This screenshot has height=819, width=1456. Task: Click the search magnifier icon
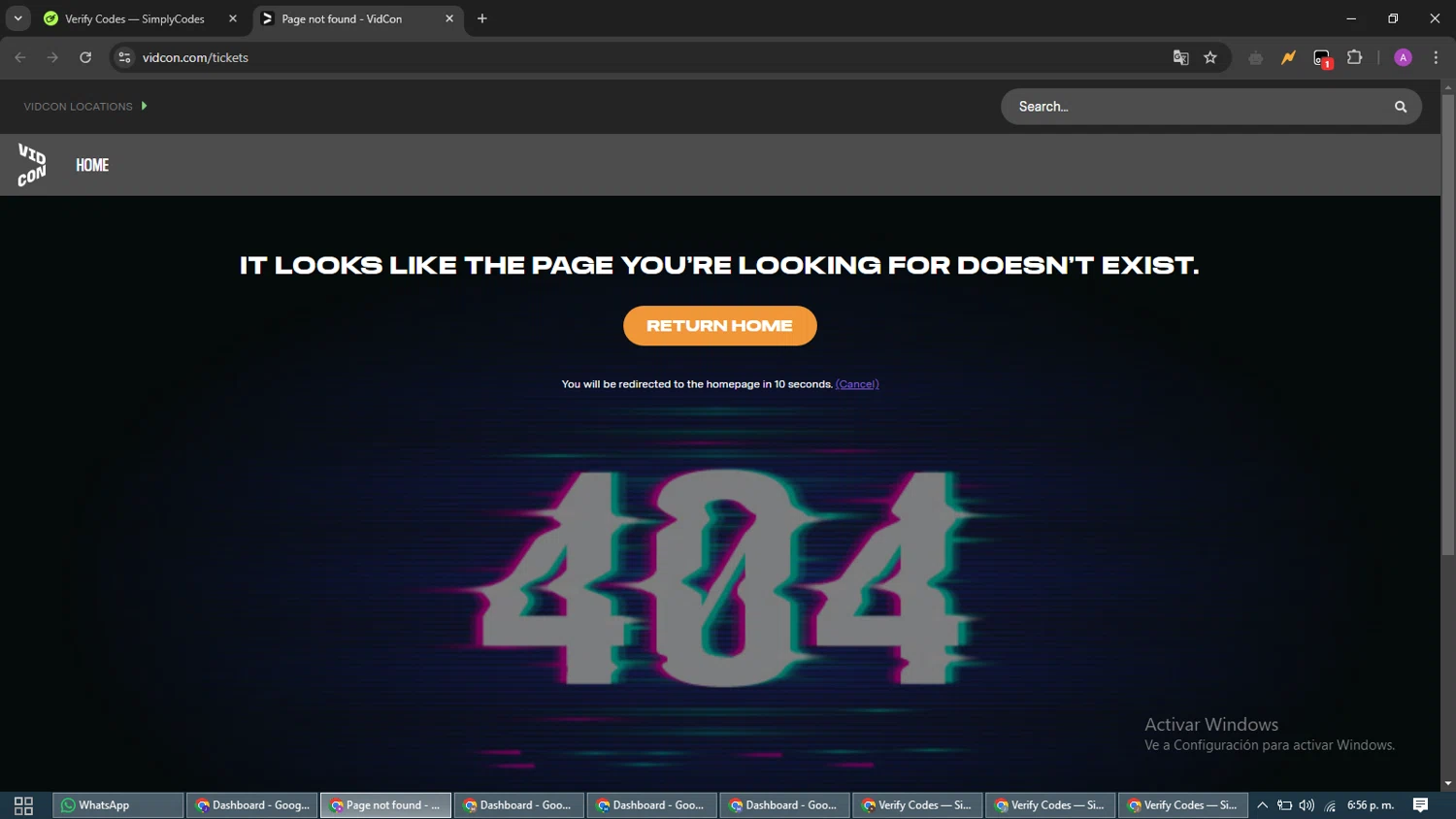[1401, 107]
